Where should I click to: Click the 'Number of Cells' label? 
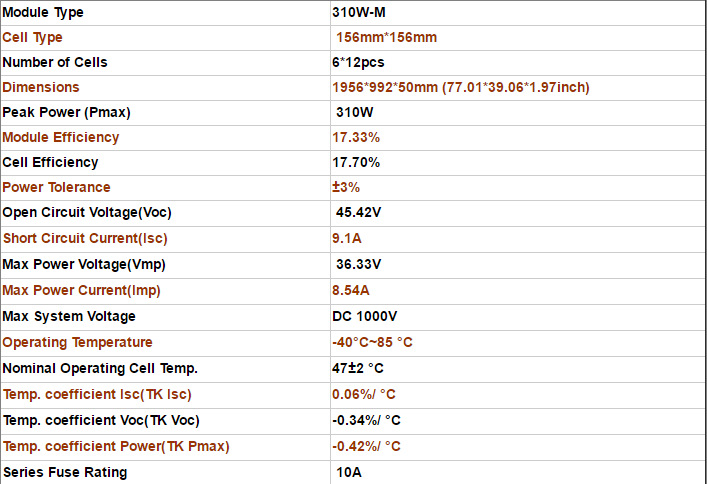(x=55, y=62)
